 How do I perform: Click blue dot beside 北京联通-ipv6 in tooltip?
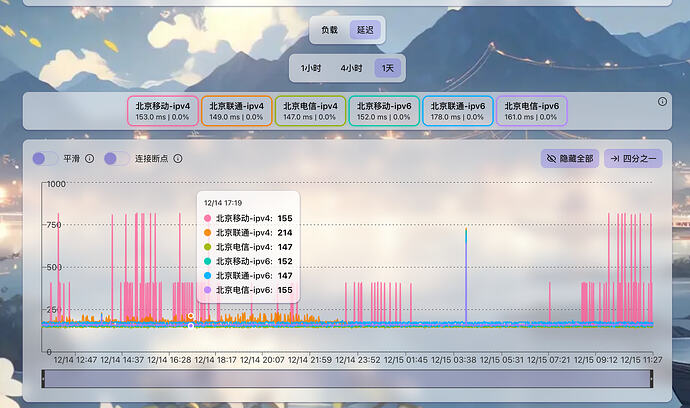click(x=207, y=276)
